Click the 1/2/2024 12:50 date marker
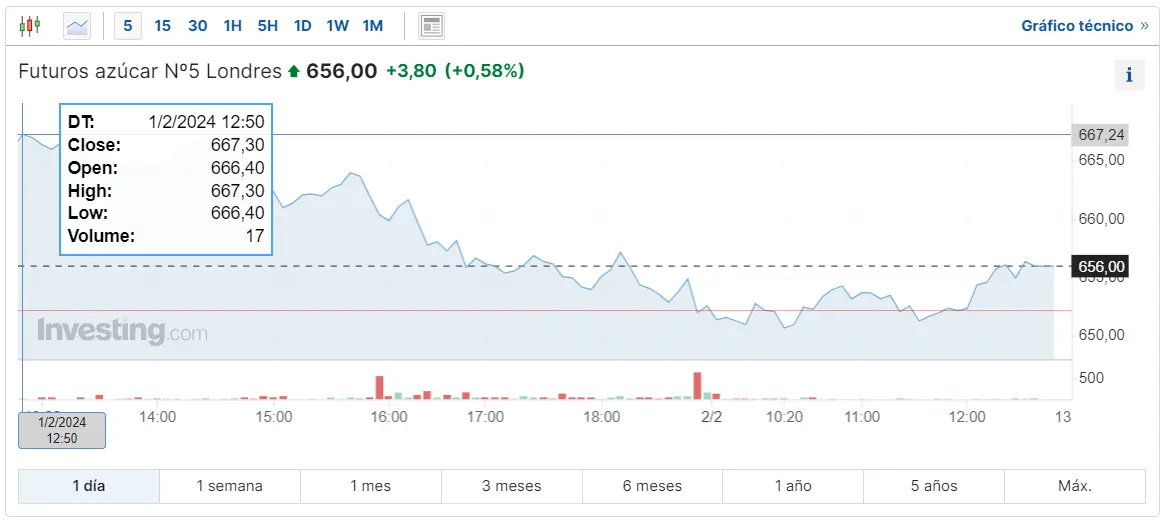Screen dimensions: 1166x526 tap(62, 430)
